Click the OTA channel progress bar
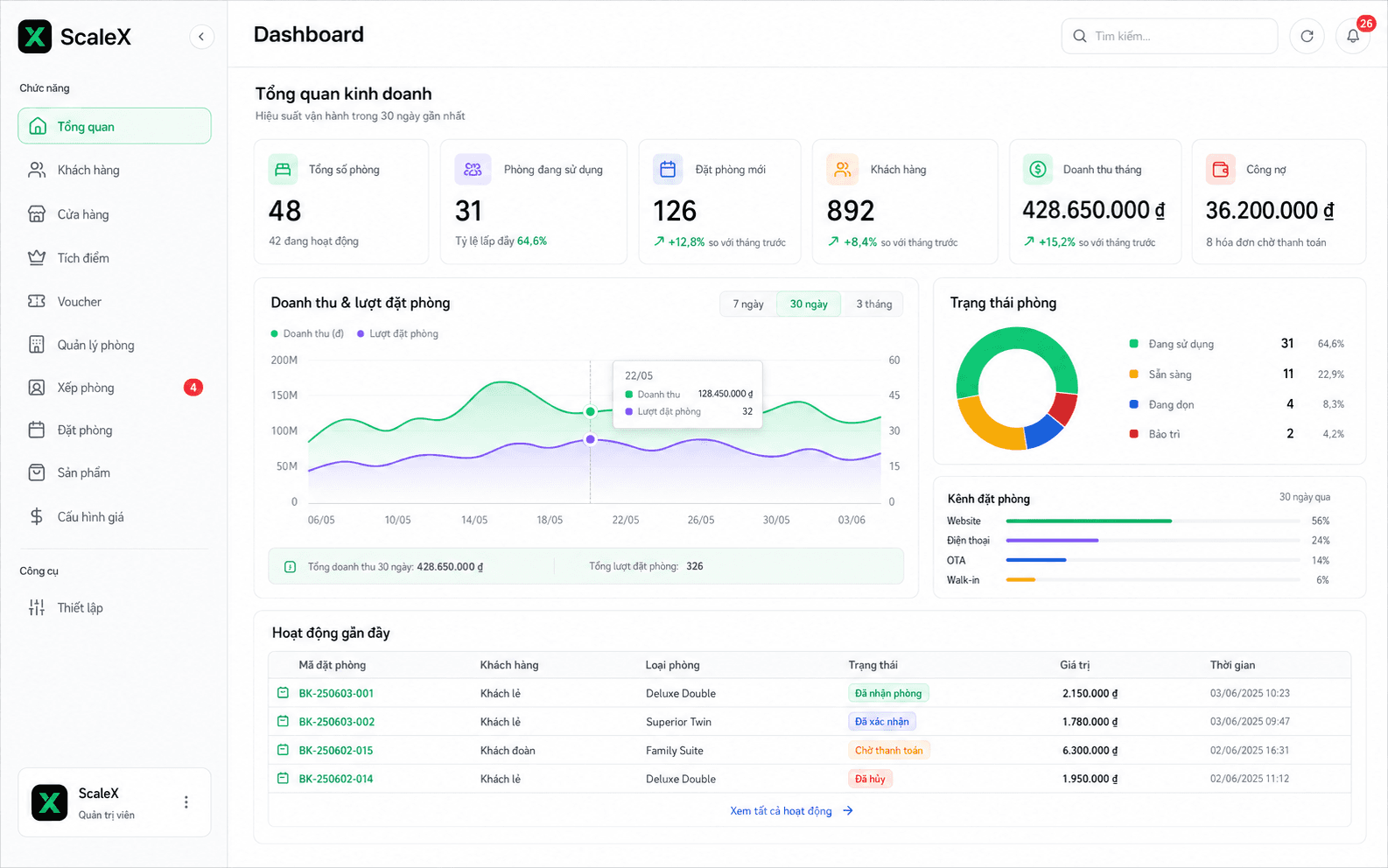This screenshot has width=1388, height=868. (x=1153, y=560)
